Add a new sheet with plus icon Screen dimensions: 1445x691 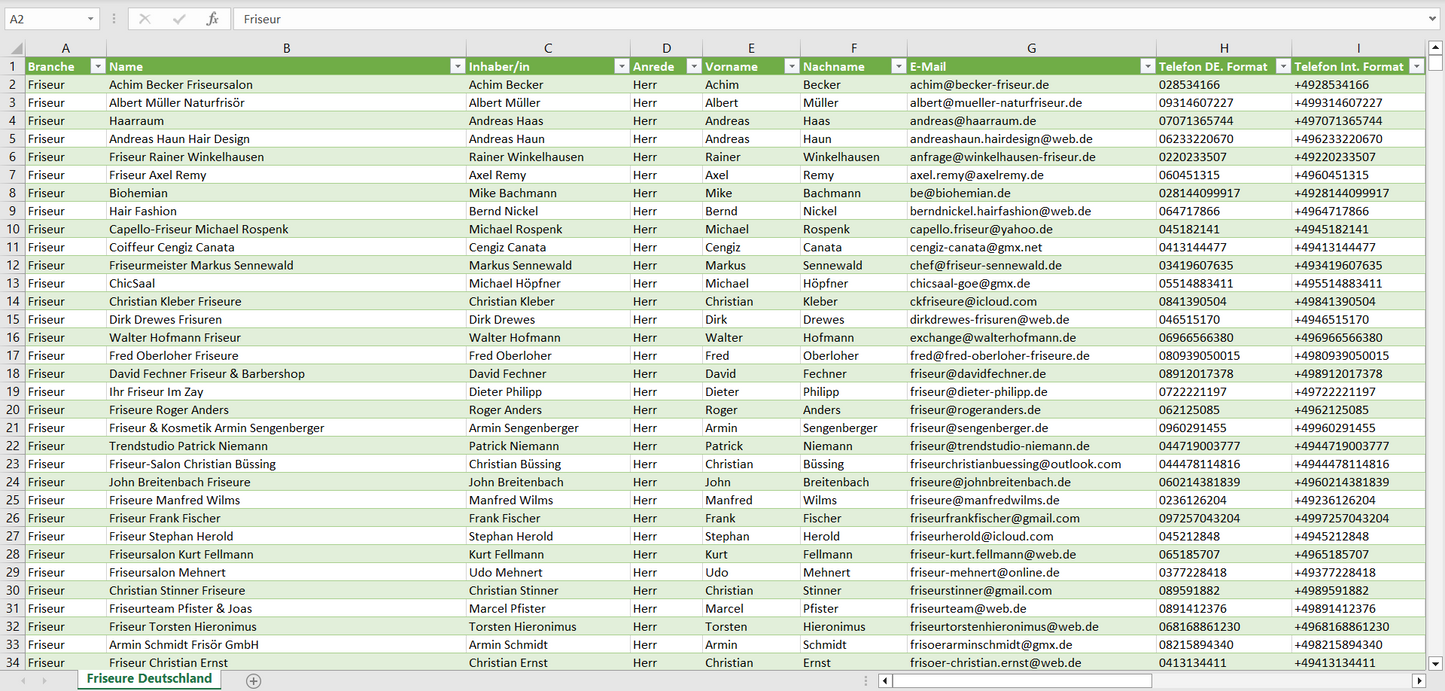pos(254,680)
